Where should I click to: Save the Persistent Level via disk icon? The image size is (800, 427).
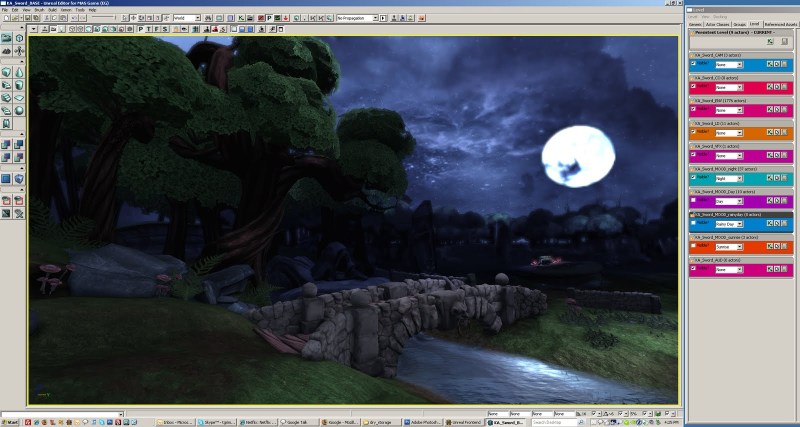[784, 41]
